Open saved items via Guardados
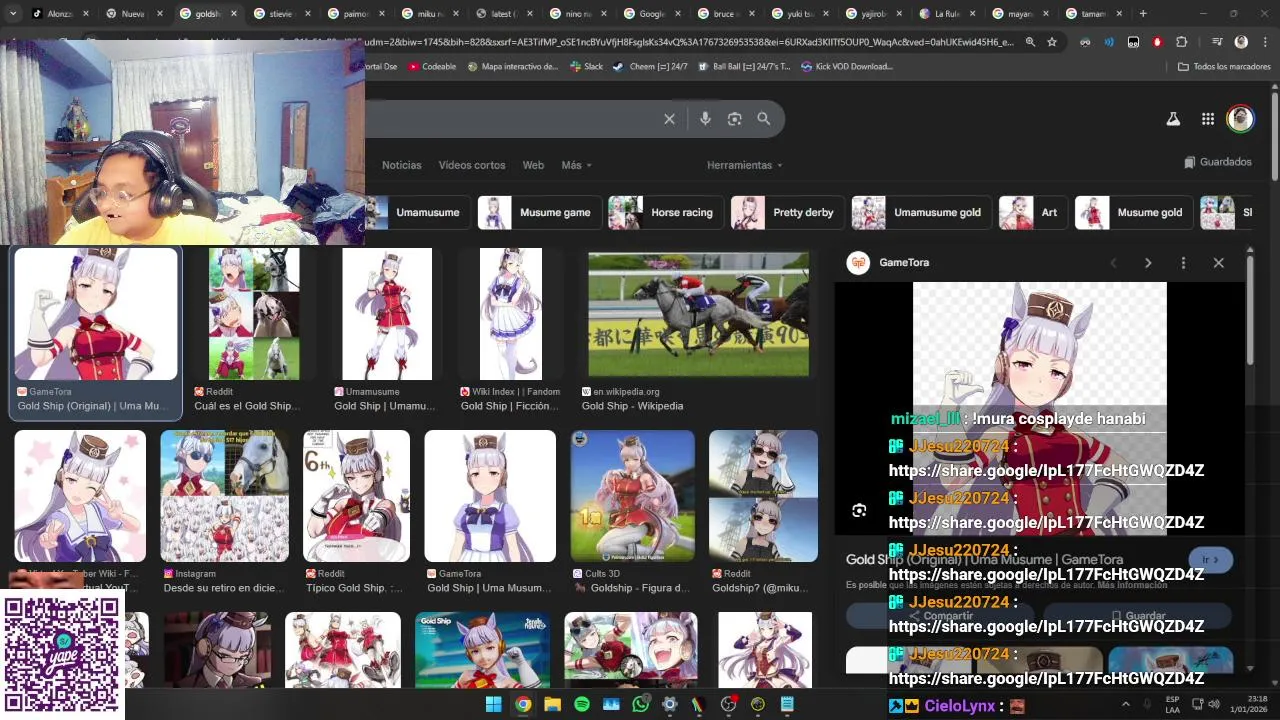Screen dimensions: 1280x720 [1218, 162]
